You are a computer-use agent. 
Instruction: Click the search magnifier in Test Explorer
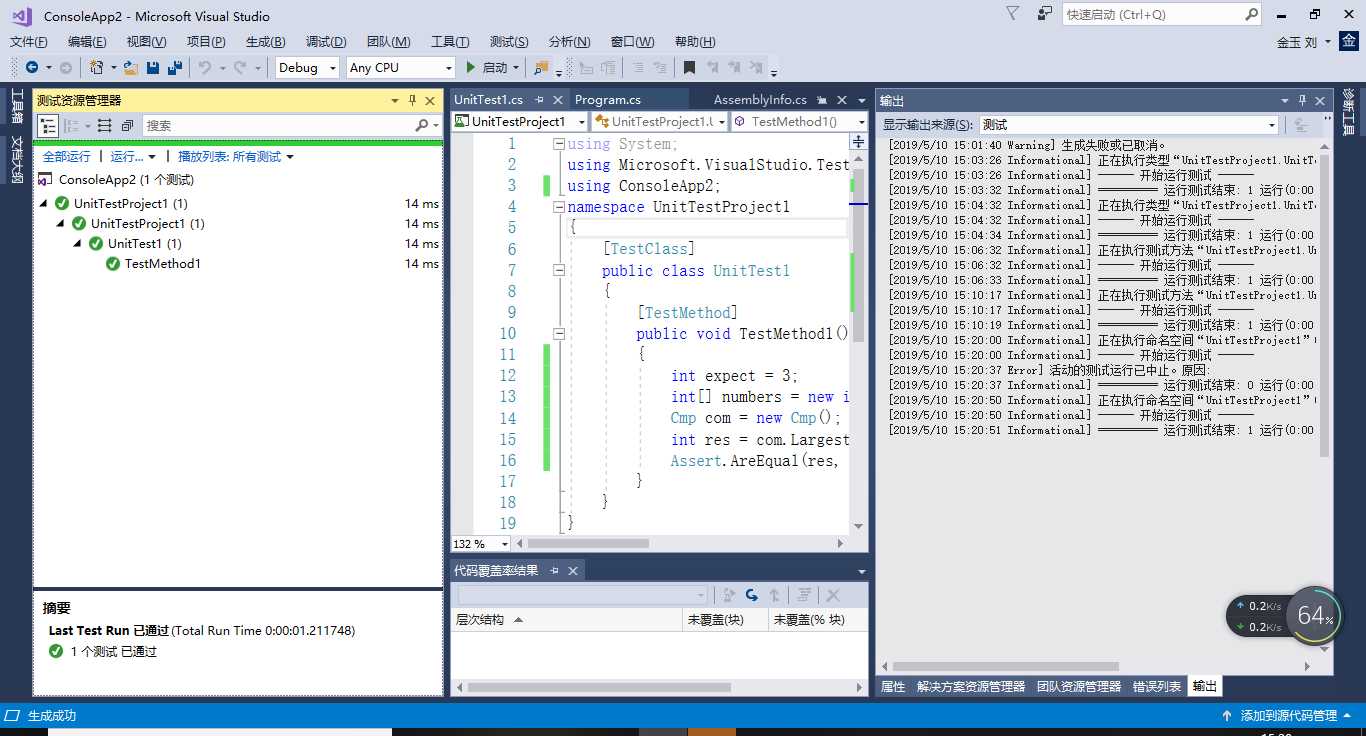[x=422, y=125]
